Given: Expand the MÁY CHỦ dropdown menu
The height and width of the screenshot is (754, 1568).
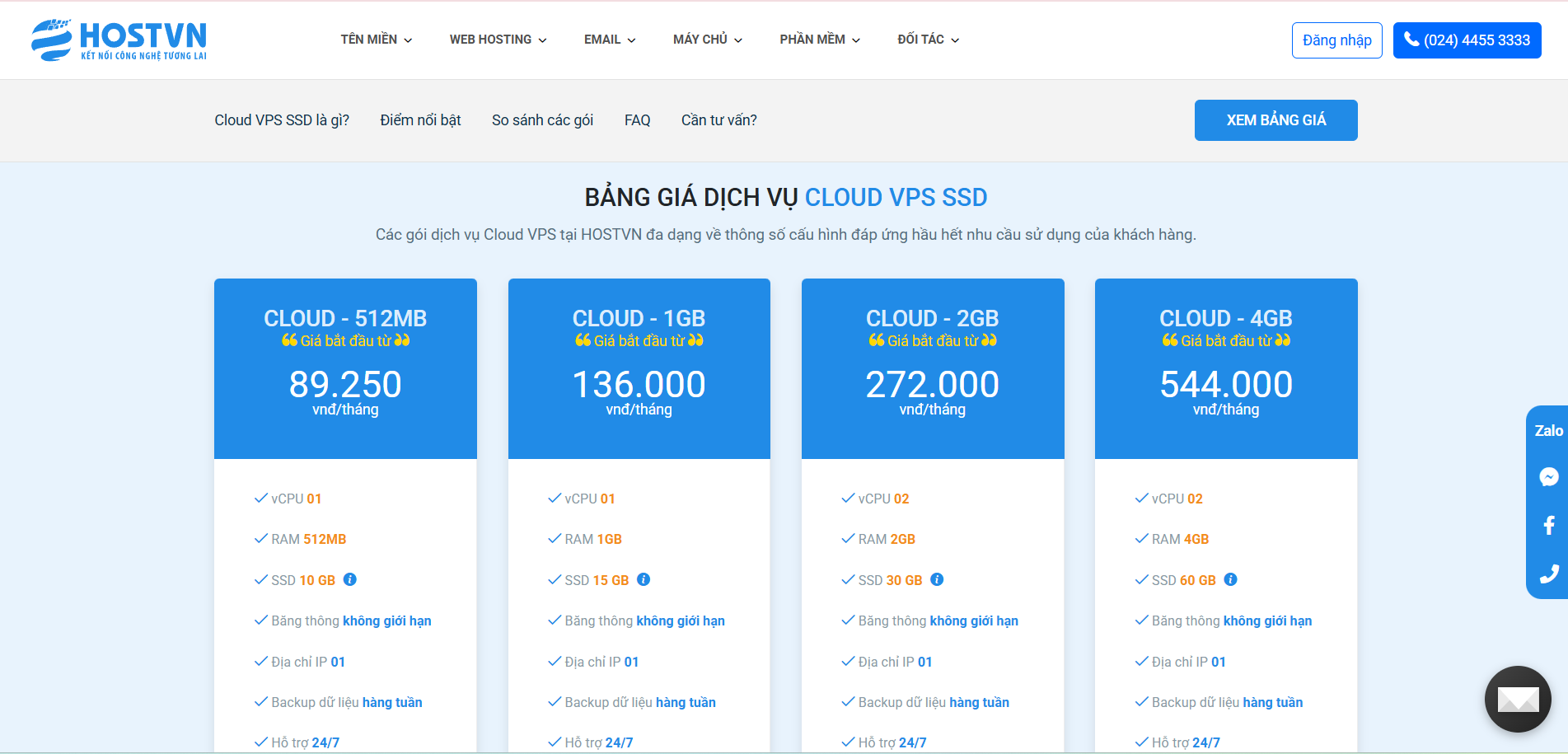Looking at the screenshot, I should point(707,40).
